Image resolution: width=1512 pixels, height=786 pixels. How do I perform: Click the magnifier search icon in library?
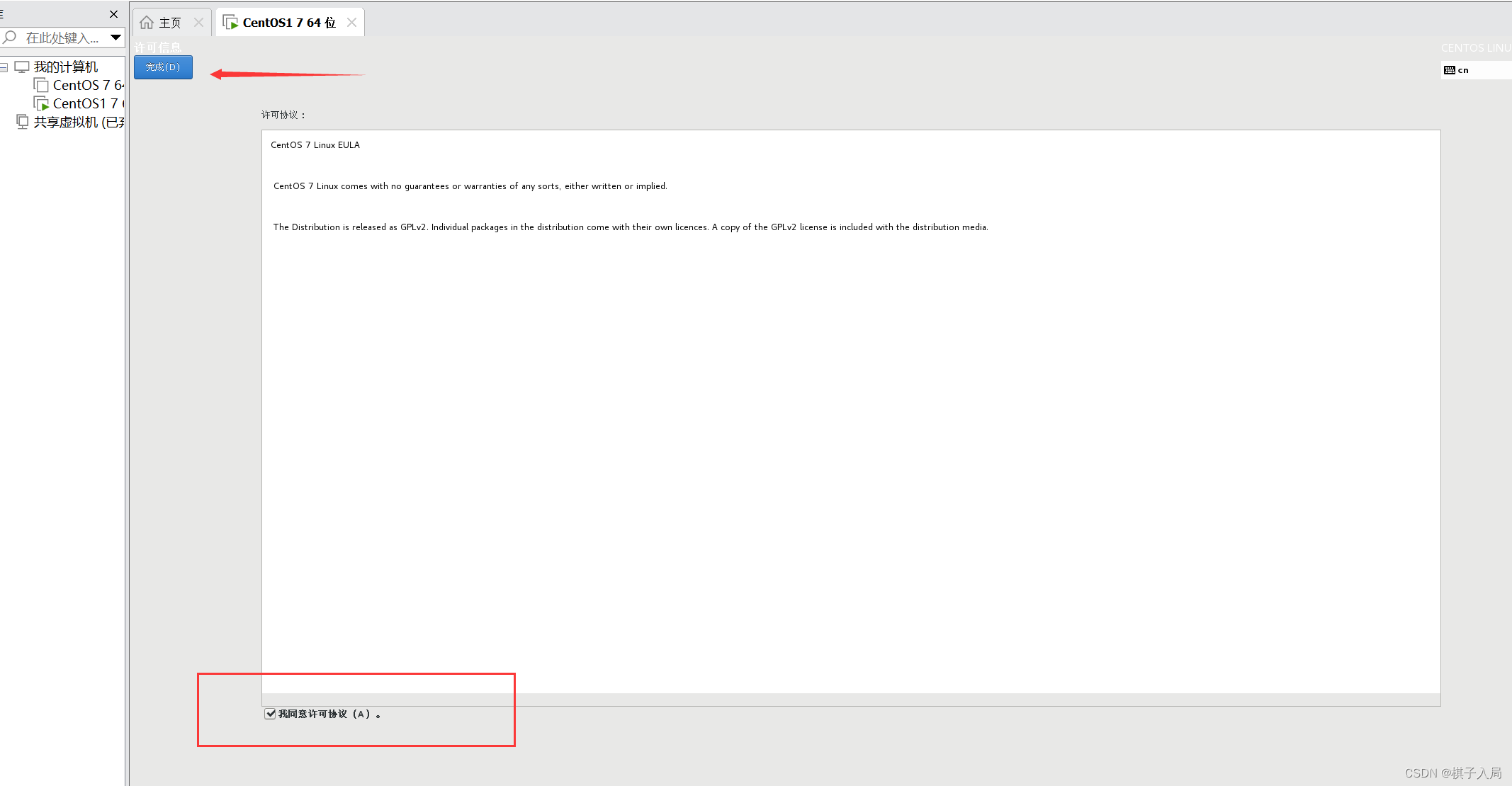coord(10,37)
